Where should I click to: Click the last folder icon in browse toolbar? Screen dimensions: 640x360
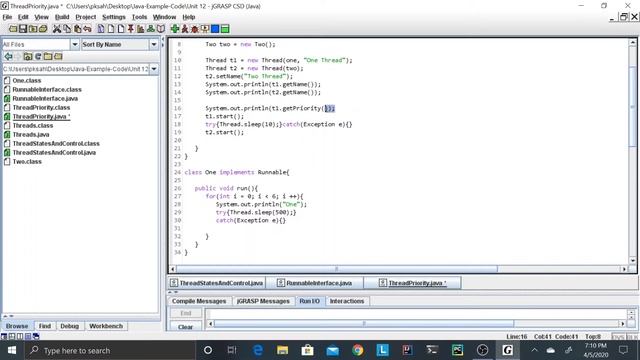tap(58, 56)
